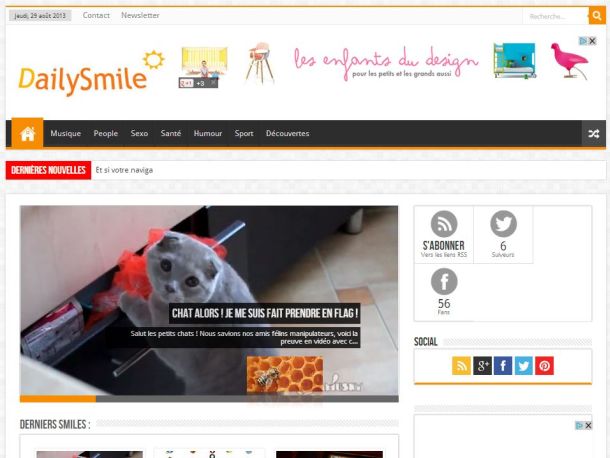Open the Twitter icon in Social widget
610x458 pixels.
524,366
